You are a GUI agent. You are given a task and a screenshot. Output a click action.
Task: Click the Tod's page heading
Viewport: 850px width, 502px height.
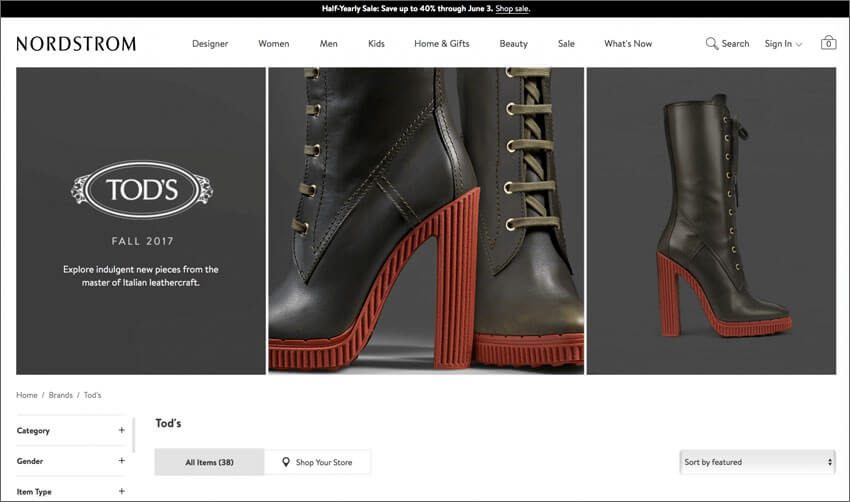(168, 423)
